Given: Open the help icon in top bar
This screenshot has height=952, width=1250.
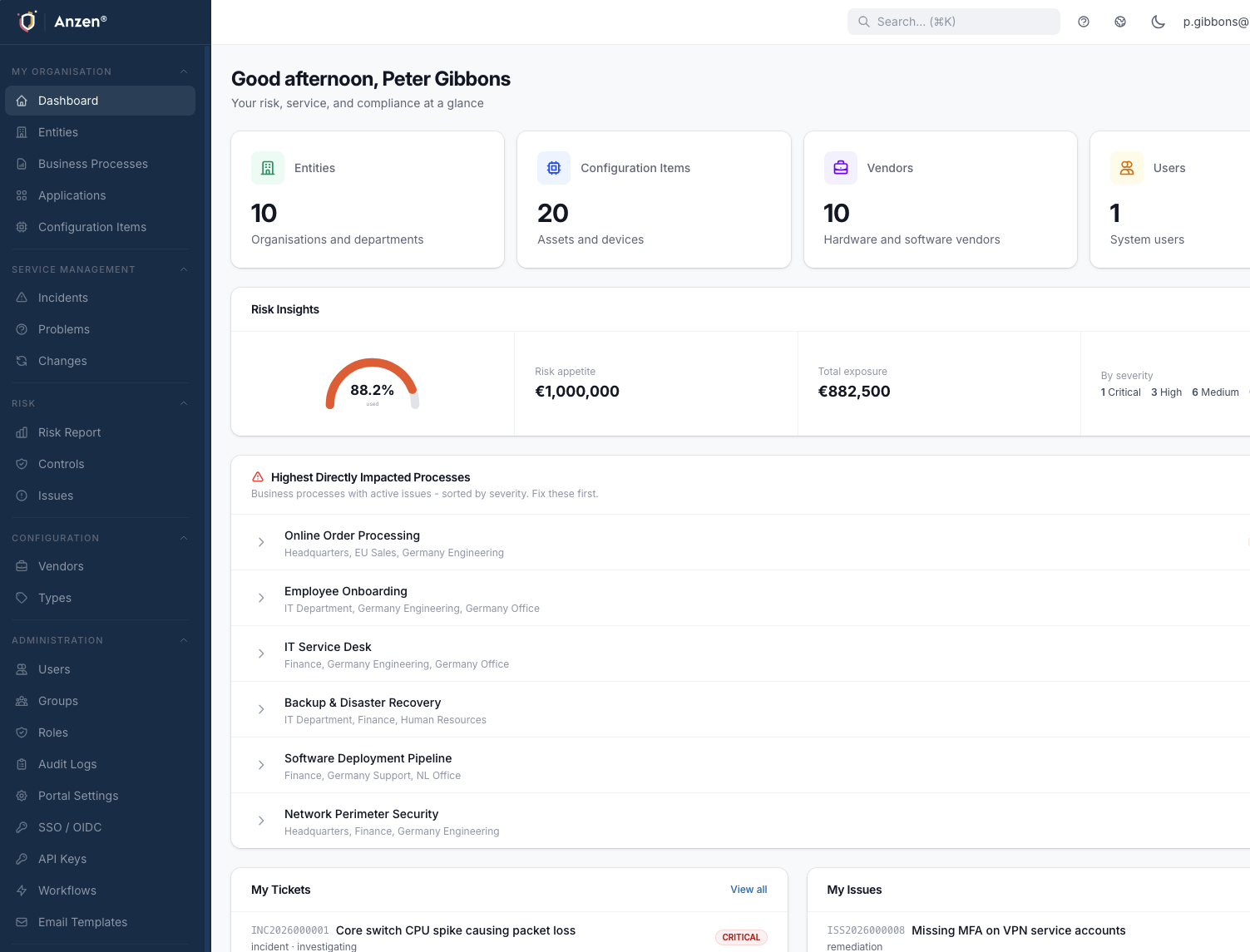Looking at the screenshot, I should (x=1084, y=22).
